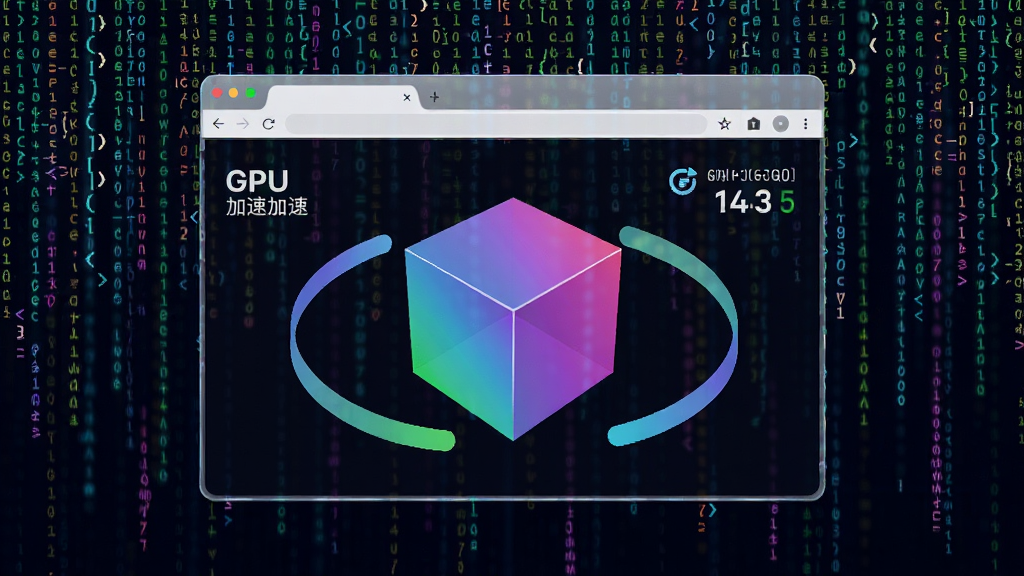
Task: Click the 14.3 counter value
Action: pyautogui.click(x=743, y=202)
